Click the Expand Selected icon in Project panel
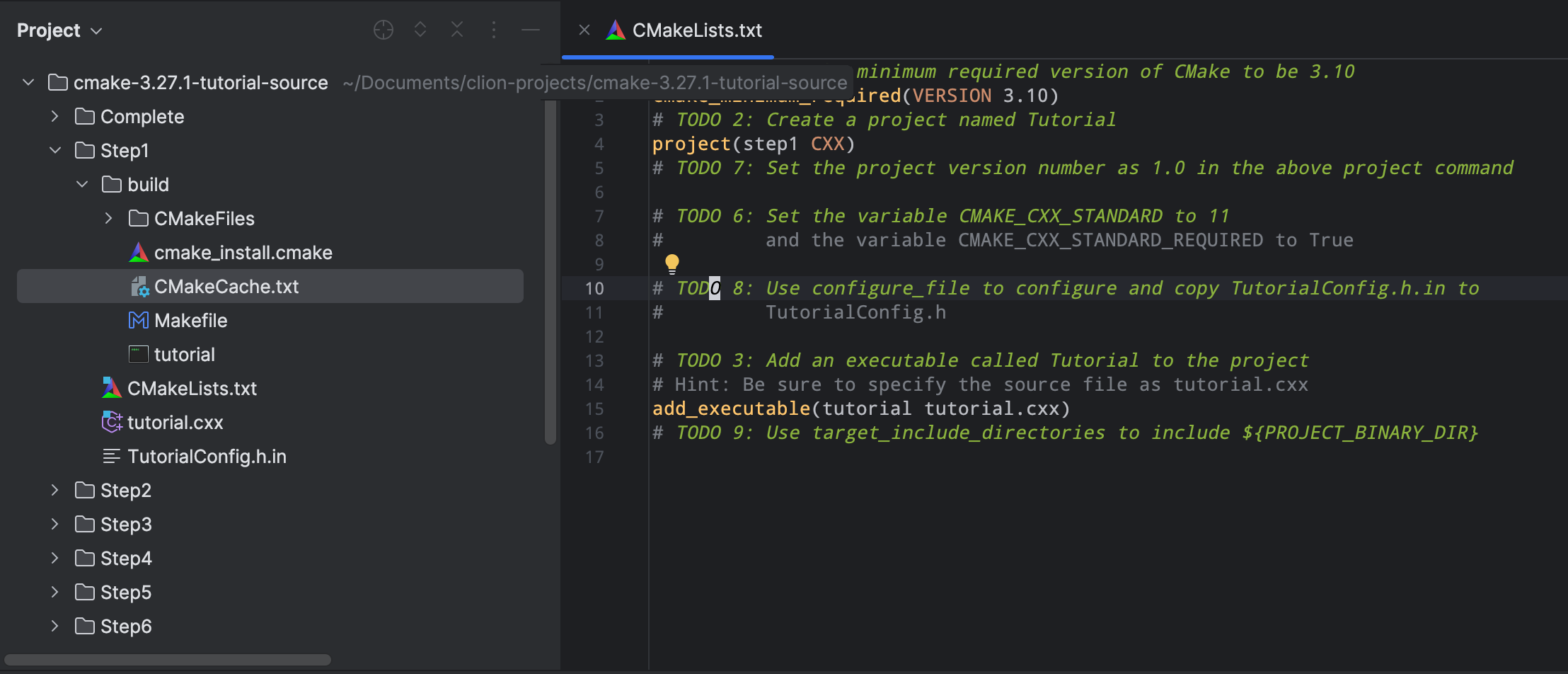 tap(420, 30)
